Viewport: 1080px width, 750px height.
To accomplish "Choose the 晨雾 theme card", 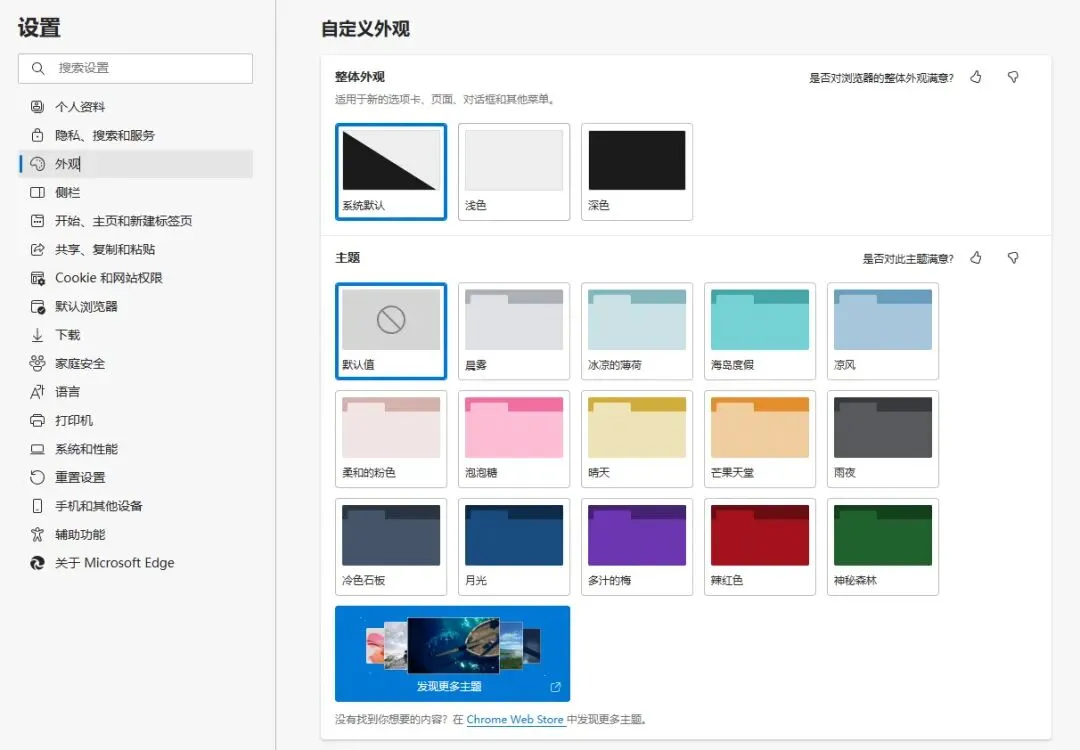I will [514, 331].
